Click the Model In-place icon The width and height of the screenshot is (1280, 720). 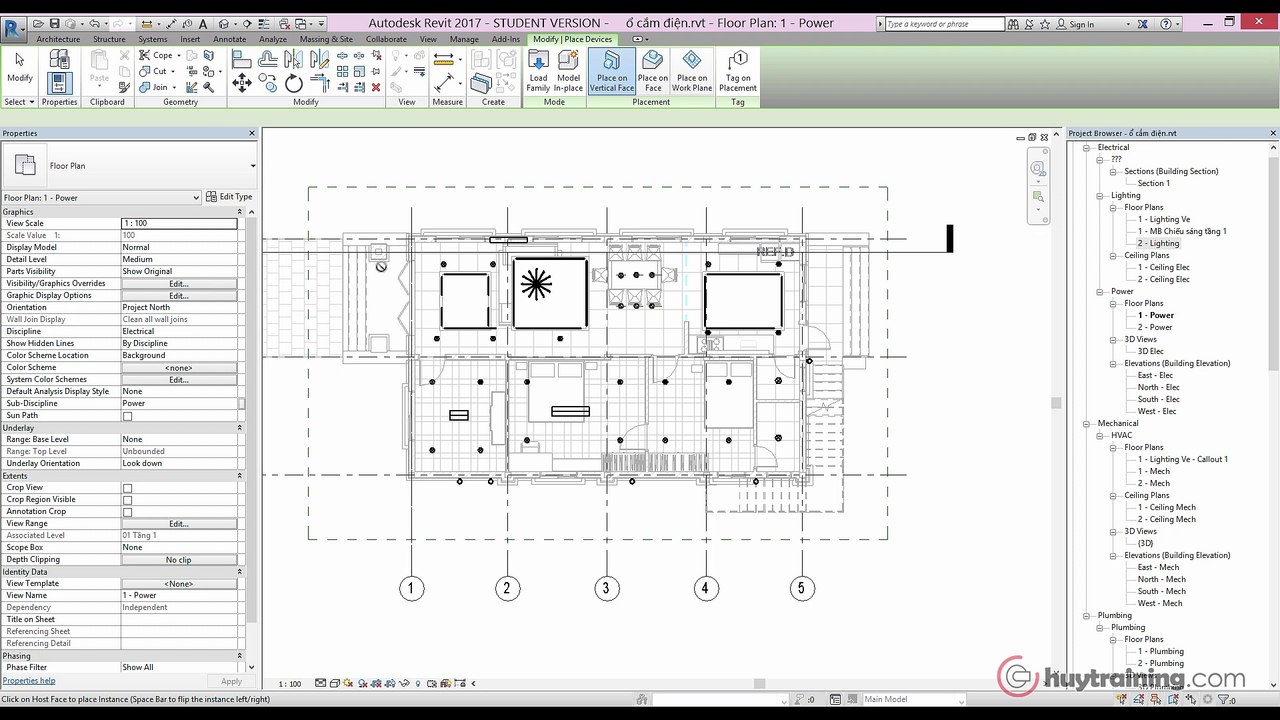[568, 71]
